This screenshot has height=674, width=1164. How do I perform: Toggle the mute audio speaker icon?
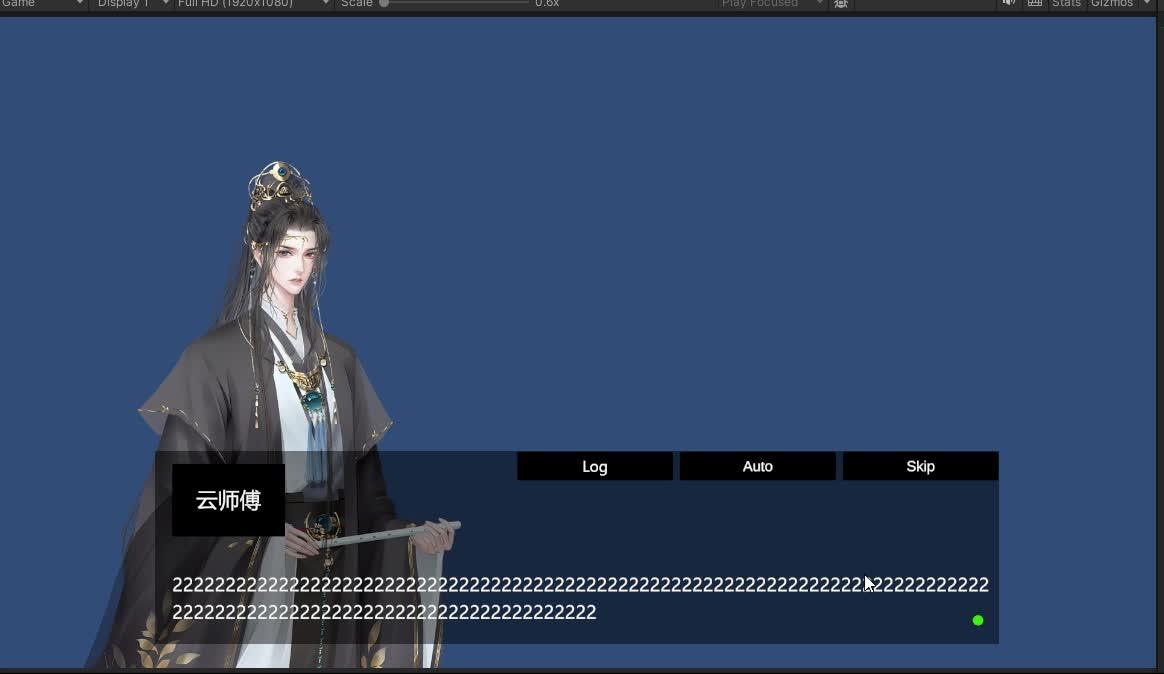point(1008,3)
